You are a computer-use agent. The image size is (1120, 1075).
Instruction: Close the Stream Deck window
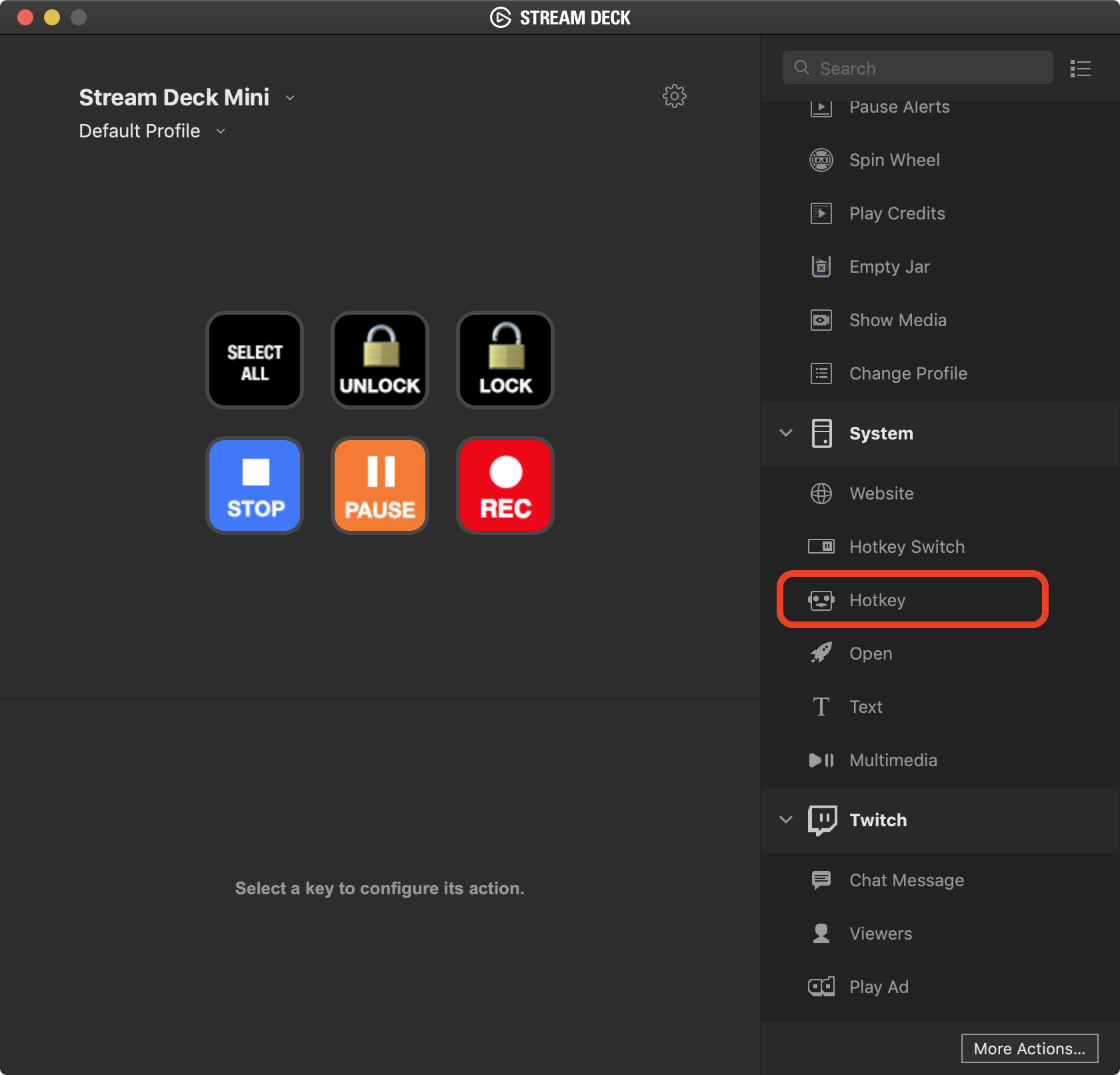coord(25,17)
